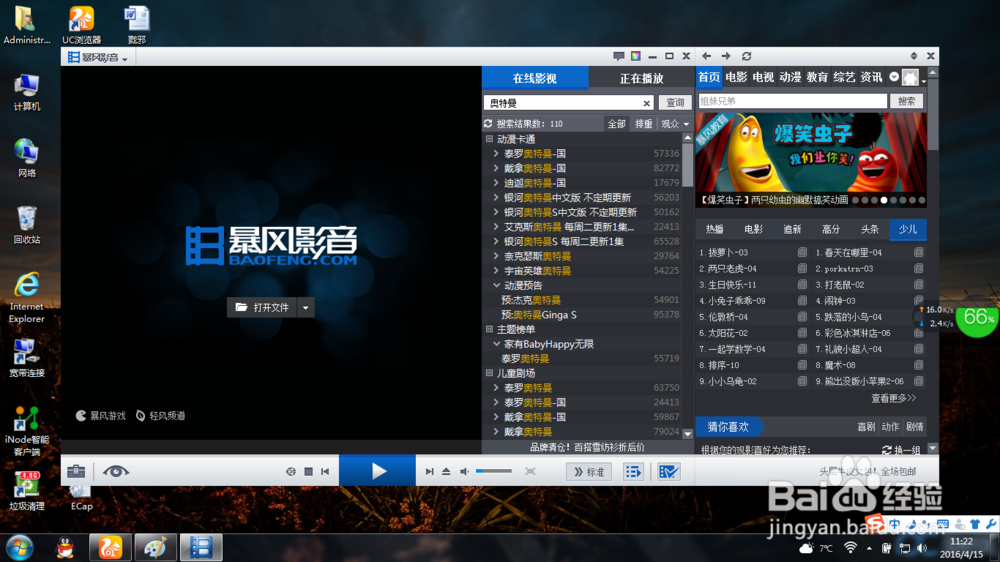Click the eject open-file icon

click(446, 471)
